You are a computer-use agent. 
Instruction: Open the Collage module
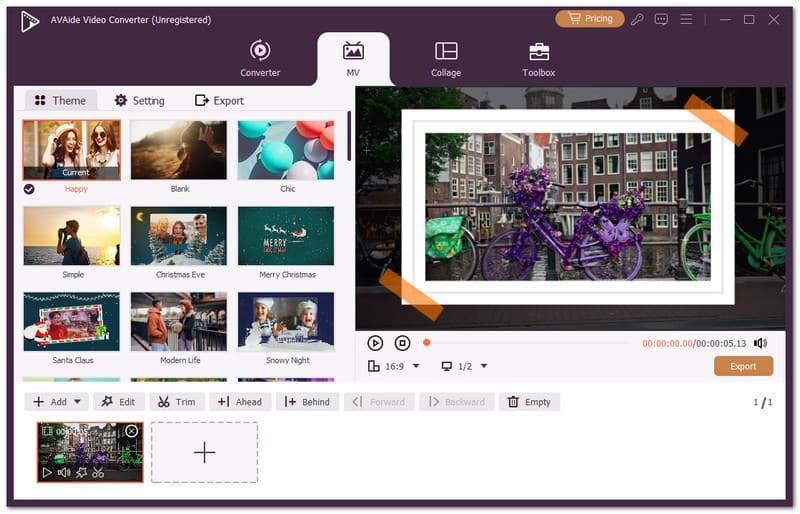[x=446, y=59]
